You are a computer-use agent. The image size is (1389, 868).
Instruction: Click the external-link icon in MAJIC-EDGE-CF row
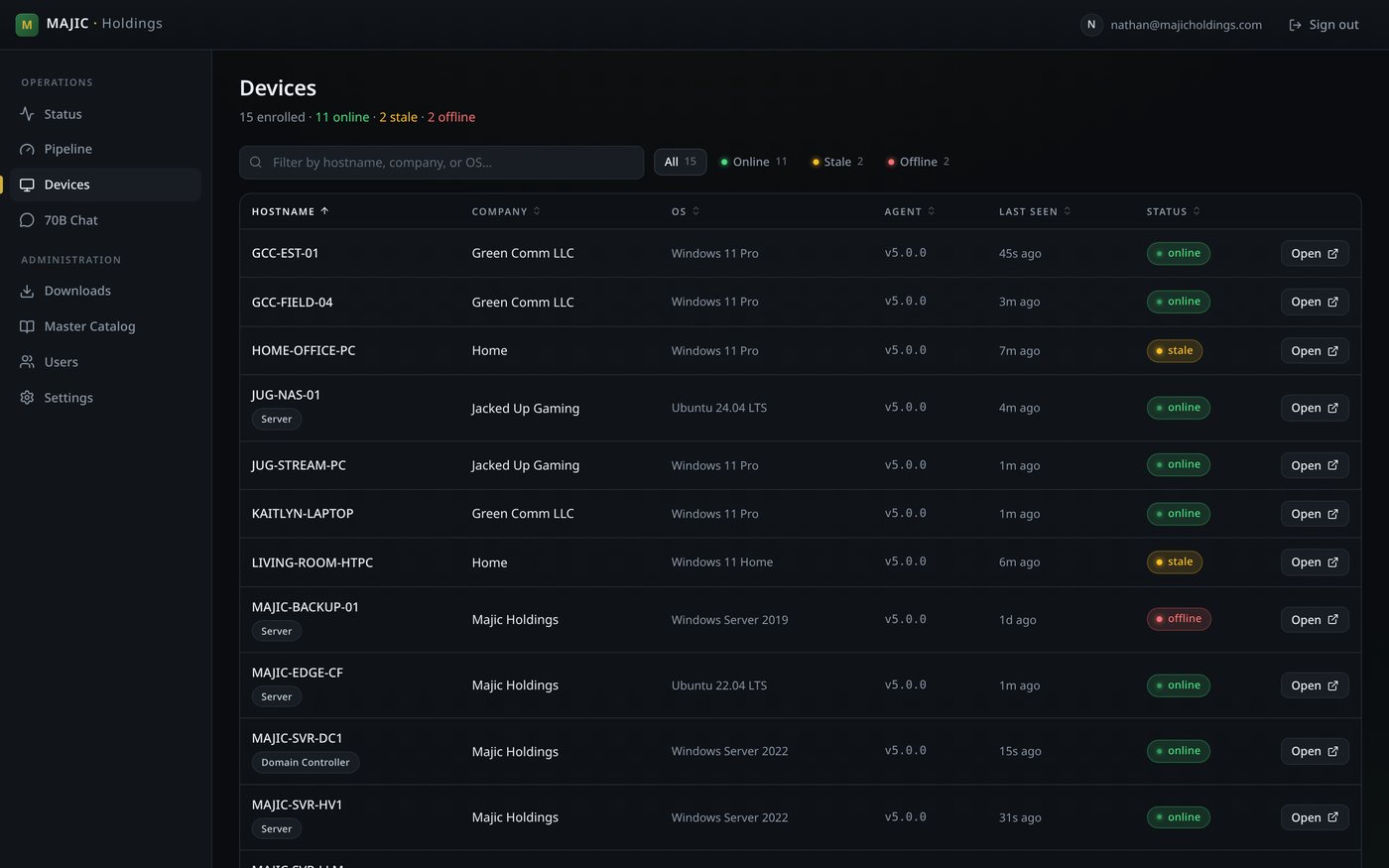pos(1332,685)
